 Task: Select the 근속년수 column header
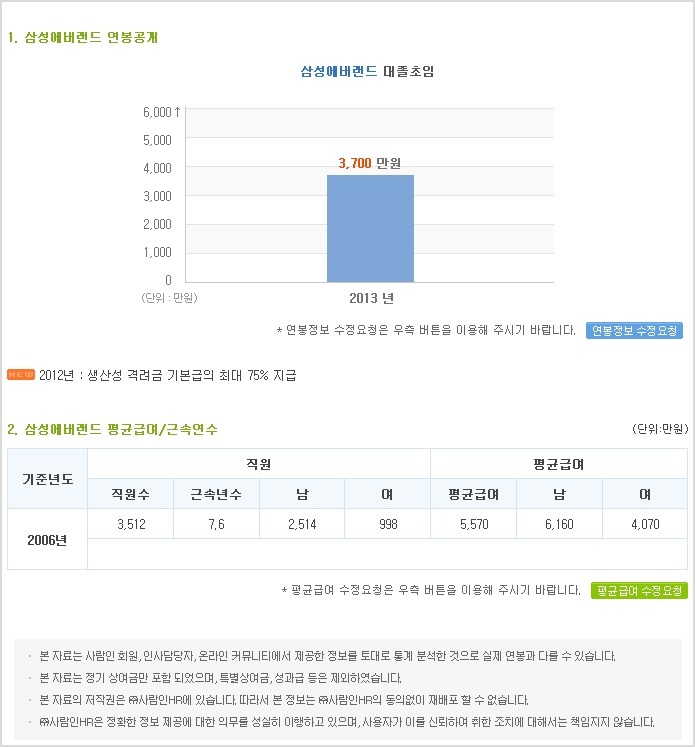[216, 494]
